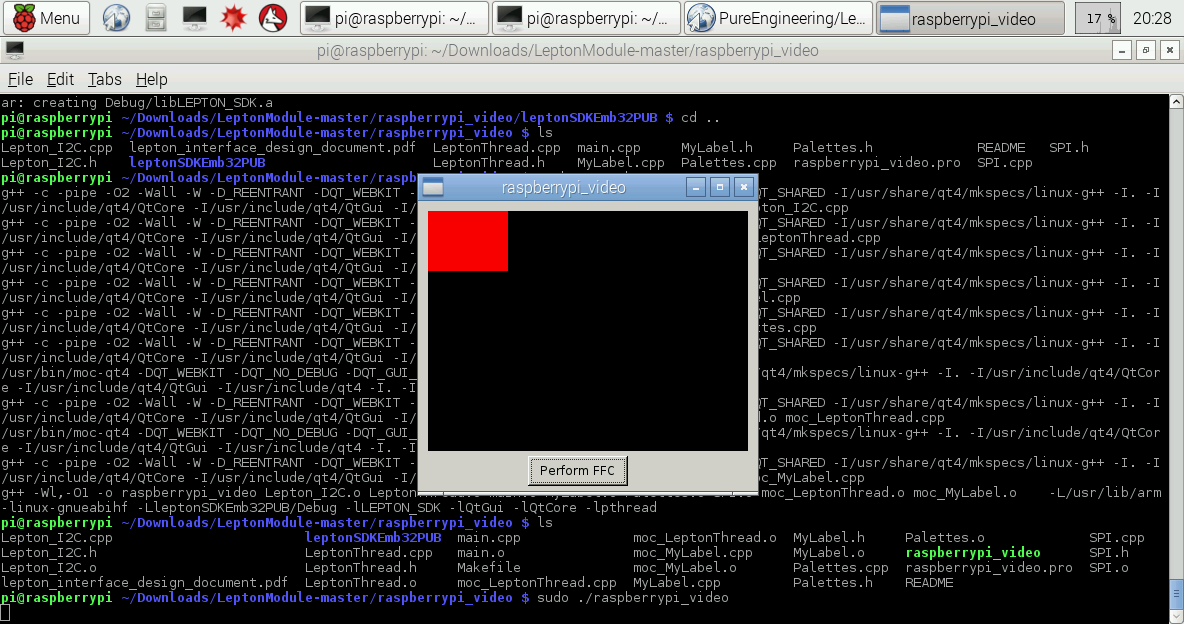Maximize the terminal window
Screen dimensions: 1184x624
point(1146,51)
